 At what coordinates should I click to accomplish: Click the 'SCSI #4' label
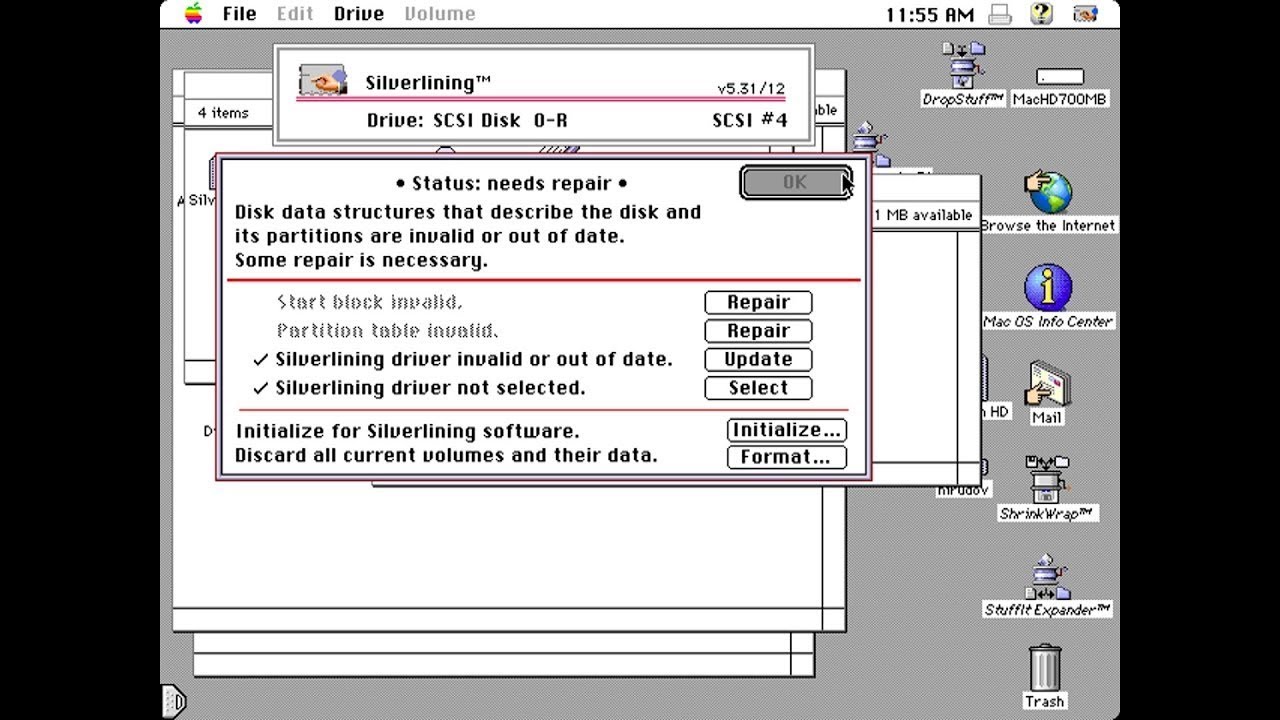pyautogui.click(x=750, y=121)
